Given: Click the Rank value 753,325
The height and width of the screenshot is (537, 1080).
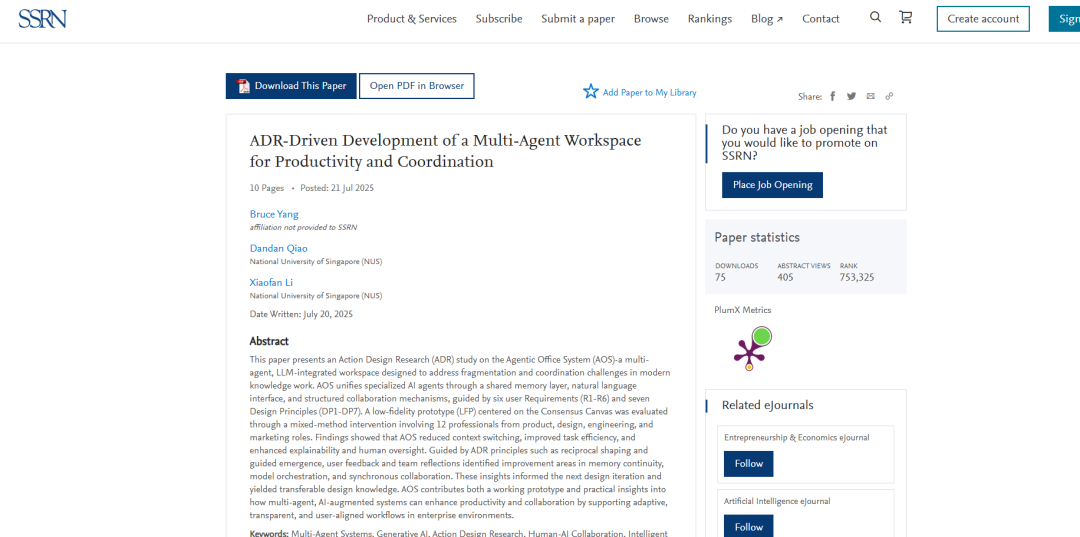Looking at the screenshot, I should click(857, 277).
